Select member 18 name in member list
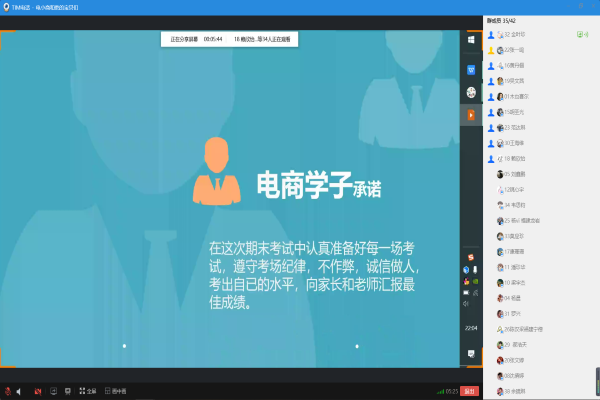Screen dimensions: 600x400 pos(515,158)
